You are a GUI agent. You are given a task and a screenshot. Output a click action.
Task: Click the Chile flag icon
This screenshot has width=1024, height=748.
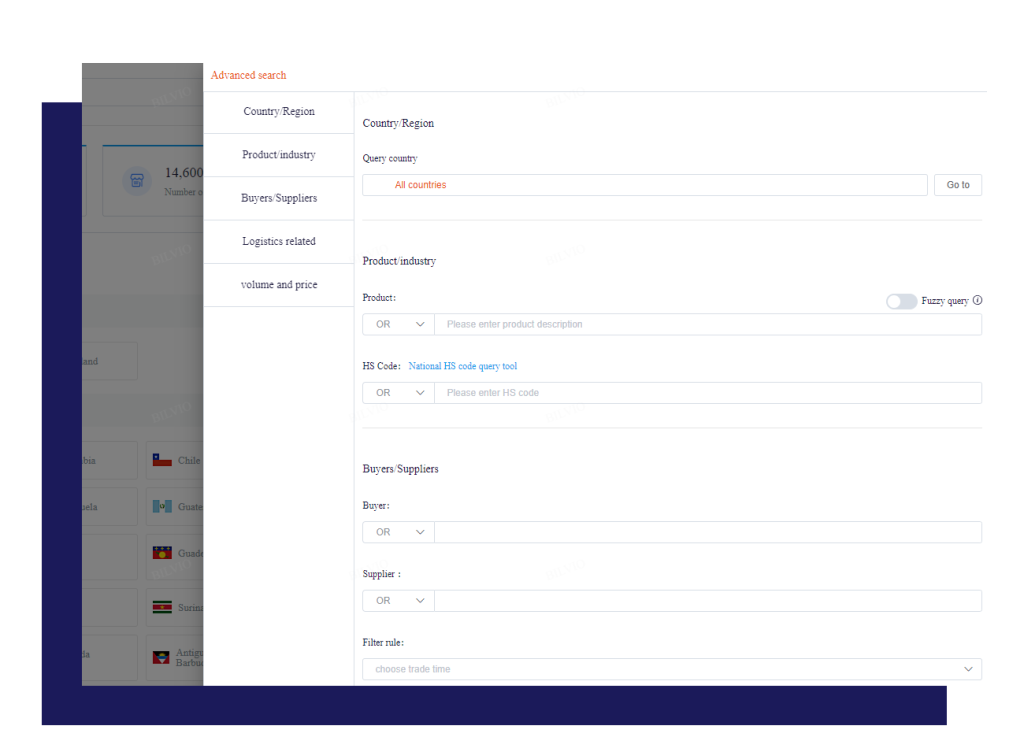click(162, 460)
